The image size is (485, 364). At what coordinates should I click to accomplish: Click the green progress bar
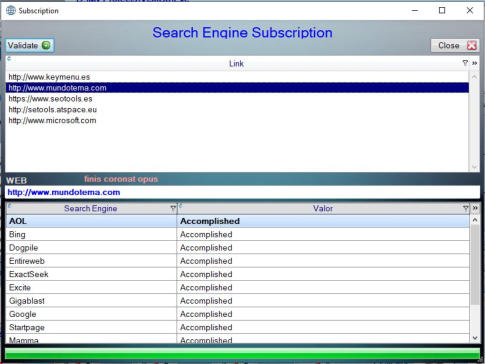242,353
